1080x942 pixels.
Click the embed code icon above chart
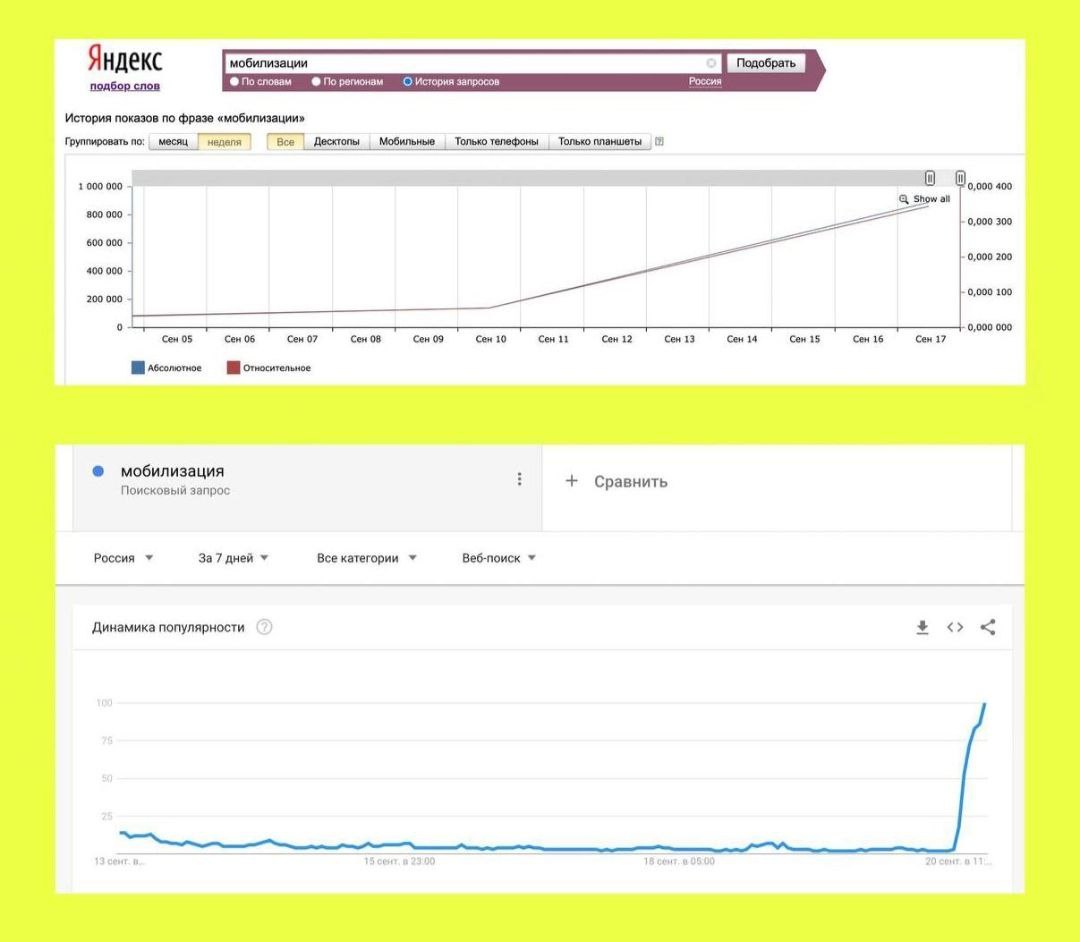[955, 627]
